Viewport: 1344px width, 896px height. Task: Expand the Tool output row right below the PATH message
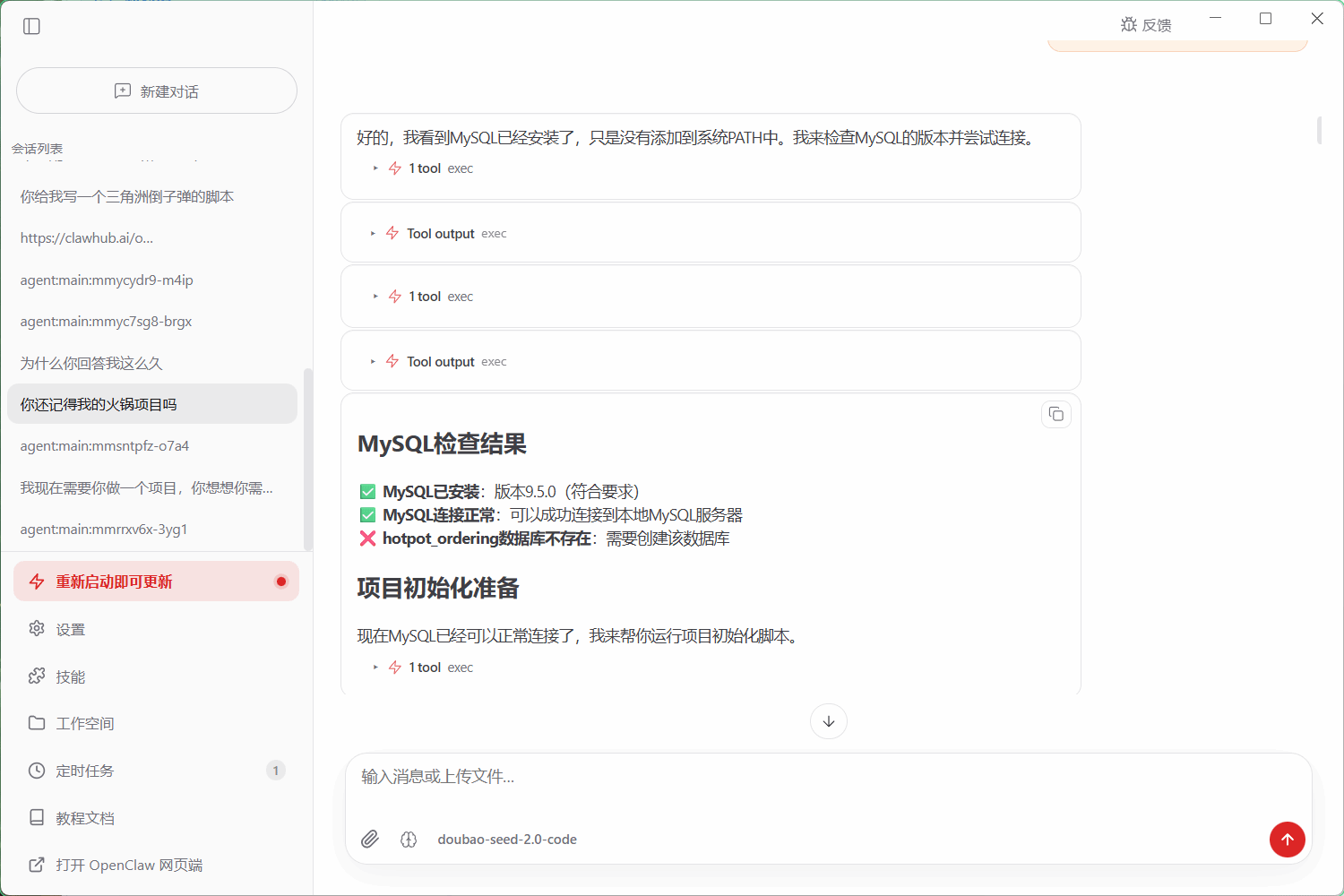point(438,233)
